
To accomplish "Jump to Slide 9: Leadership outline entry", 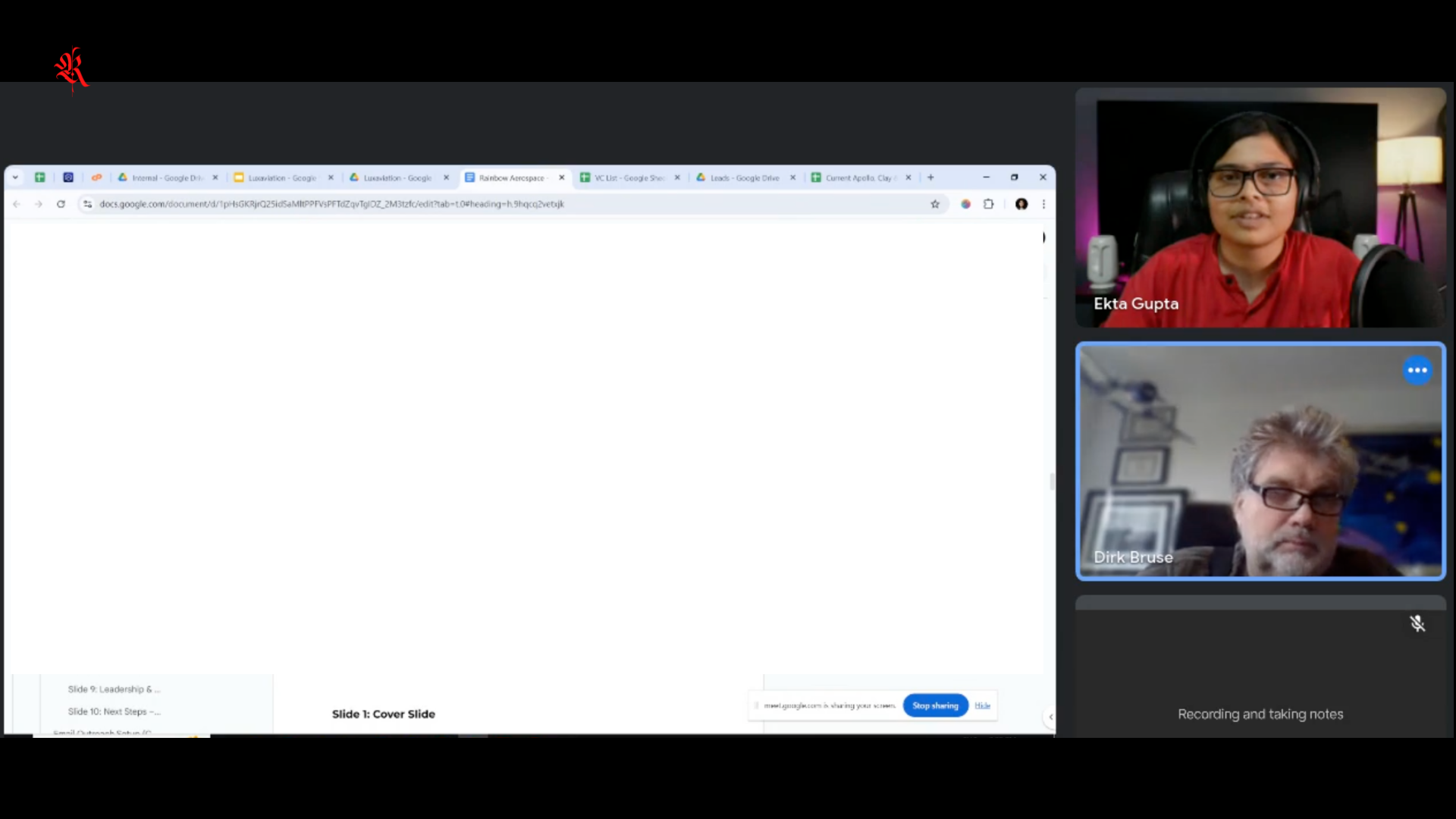I will pyautogui.click(x=114, y=689).
